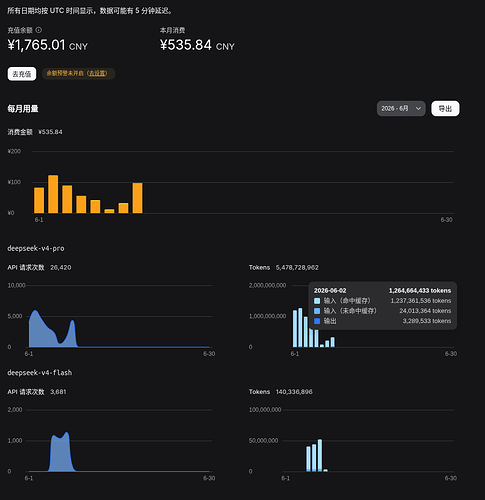Image resolution: width=485 pixels, height=500 pixels.
Task: Click the 输入（命中缓存）label in the tooltip
Action: (347, 301)
